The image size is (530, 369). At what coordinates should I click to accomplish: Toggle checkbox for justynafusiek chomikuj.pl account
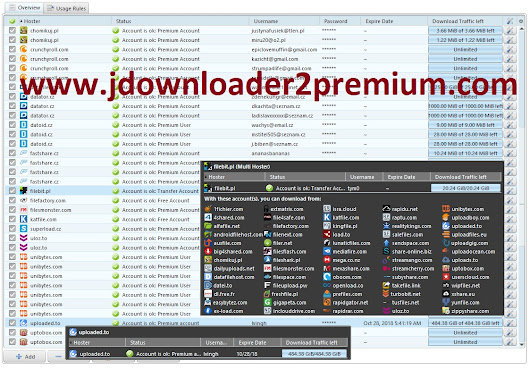[13, 31]
